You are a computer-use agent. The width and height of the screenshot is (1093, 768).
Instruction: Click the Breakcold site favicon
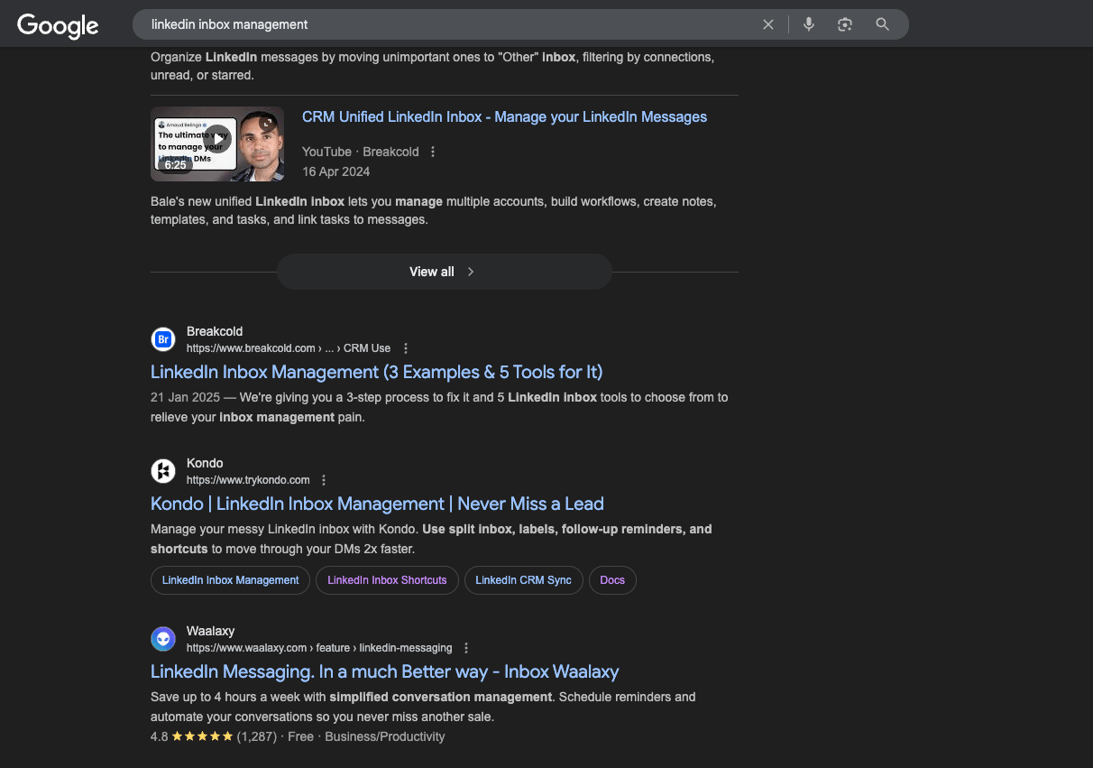click(x=163, y=339)
